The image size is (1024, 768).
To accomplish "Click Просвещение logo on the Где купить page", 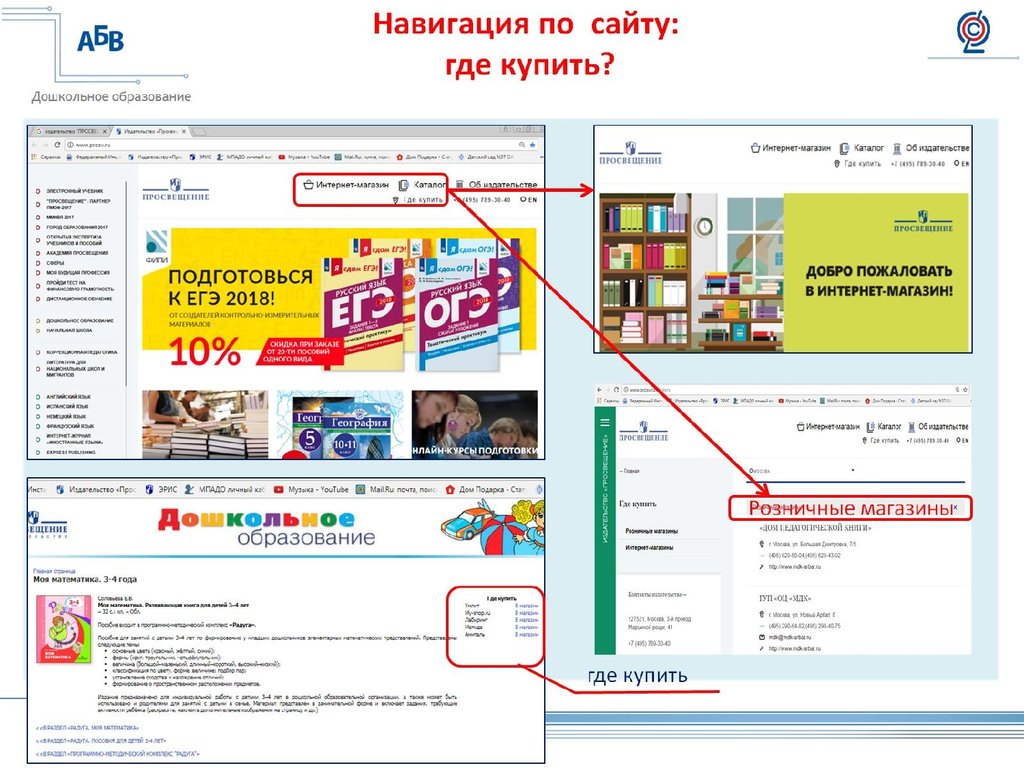I will click(x=643, y=432).
